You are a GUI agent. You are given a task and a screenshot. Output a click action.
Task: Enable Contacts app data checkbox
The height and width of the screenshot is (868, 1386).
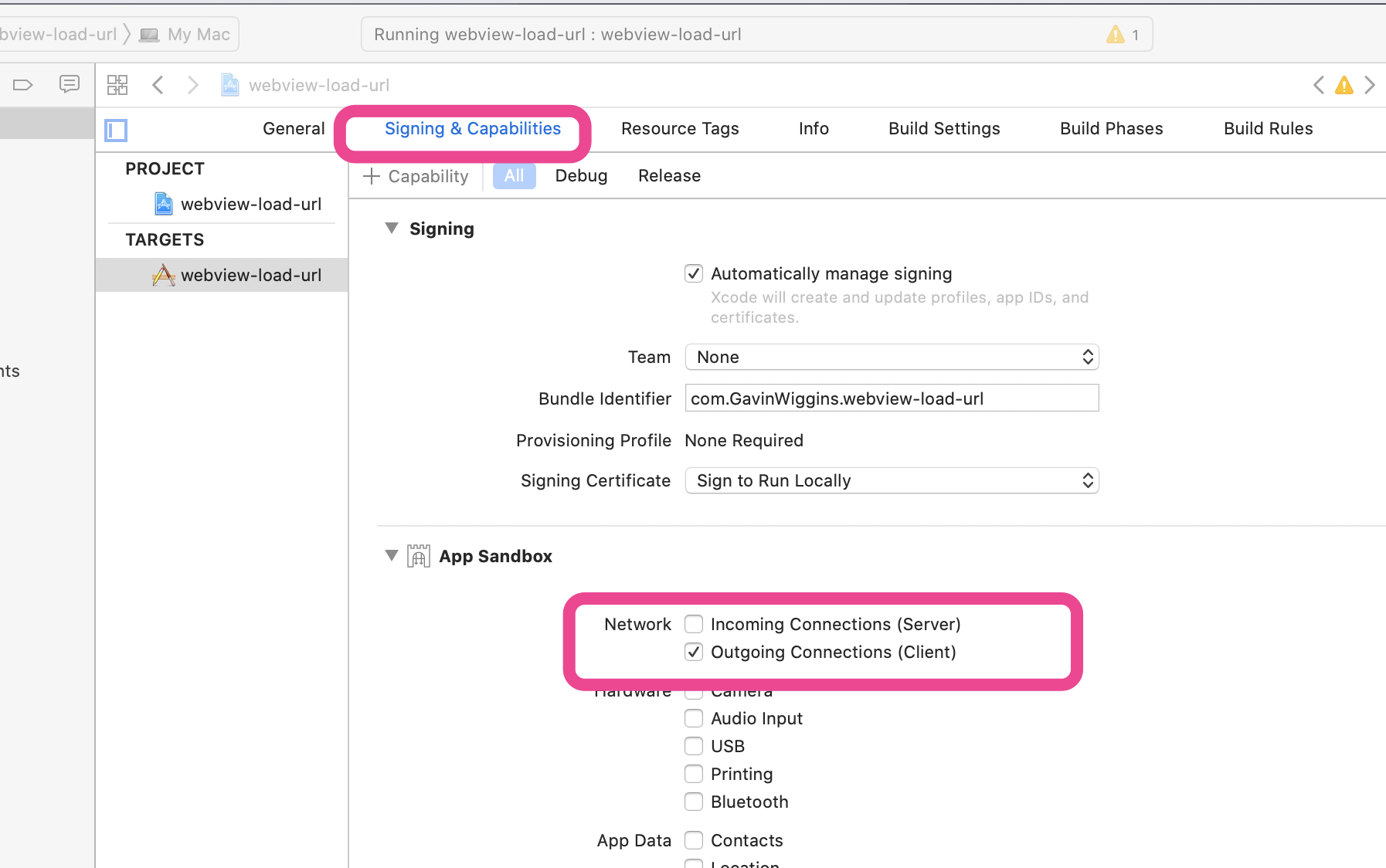tap(694, 840)
